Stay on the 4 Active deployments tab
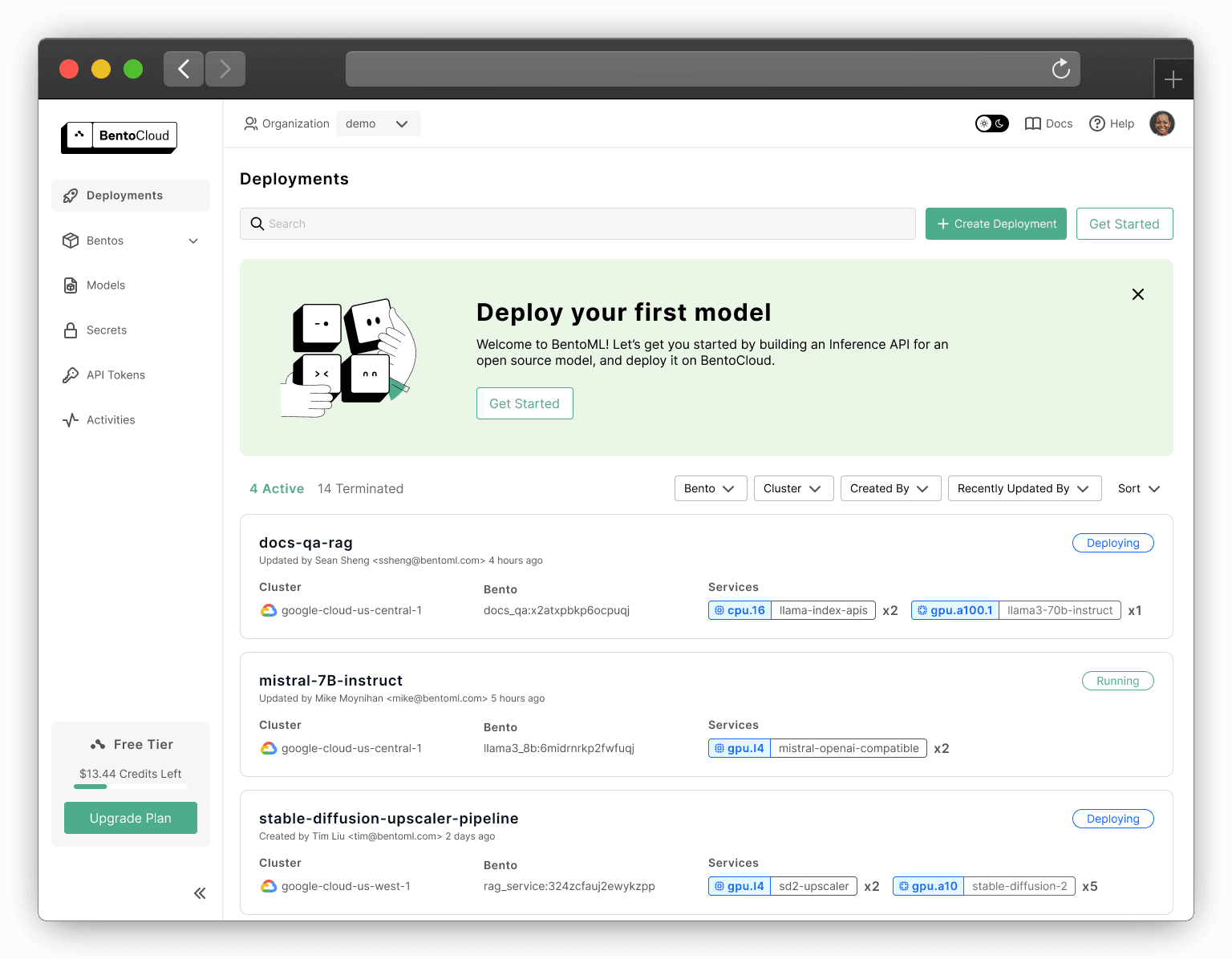 click(x=277, y=488)
